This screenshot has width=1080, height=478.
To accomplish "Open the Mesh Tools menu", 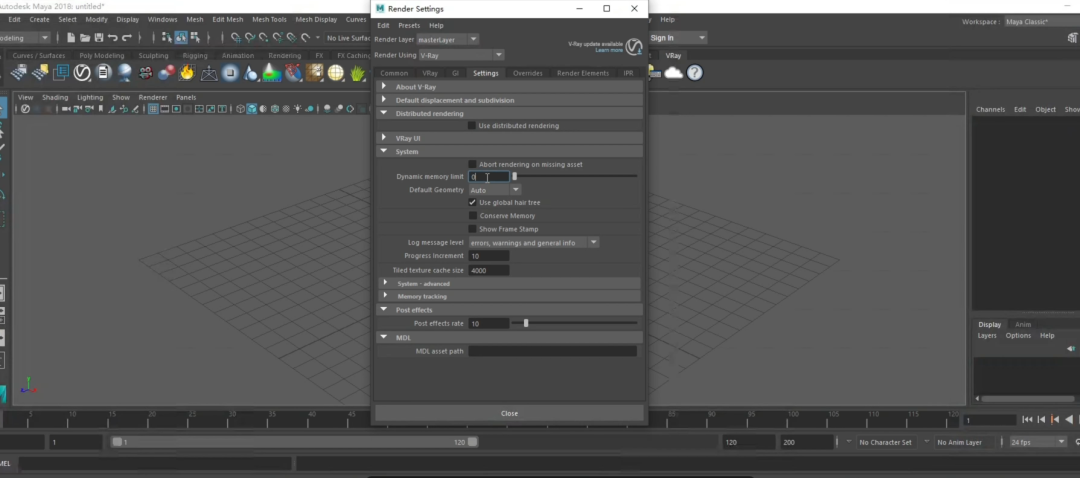I will 269,19.
